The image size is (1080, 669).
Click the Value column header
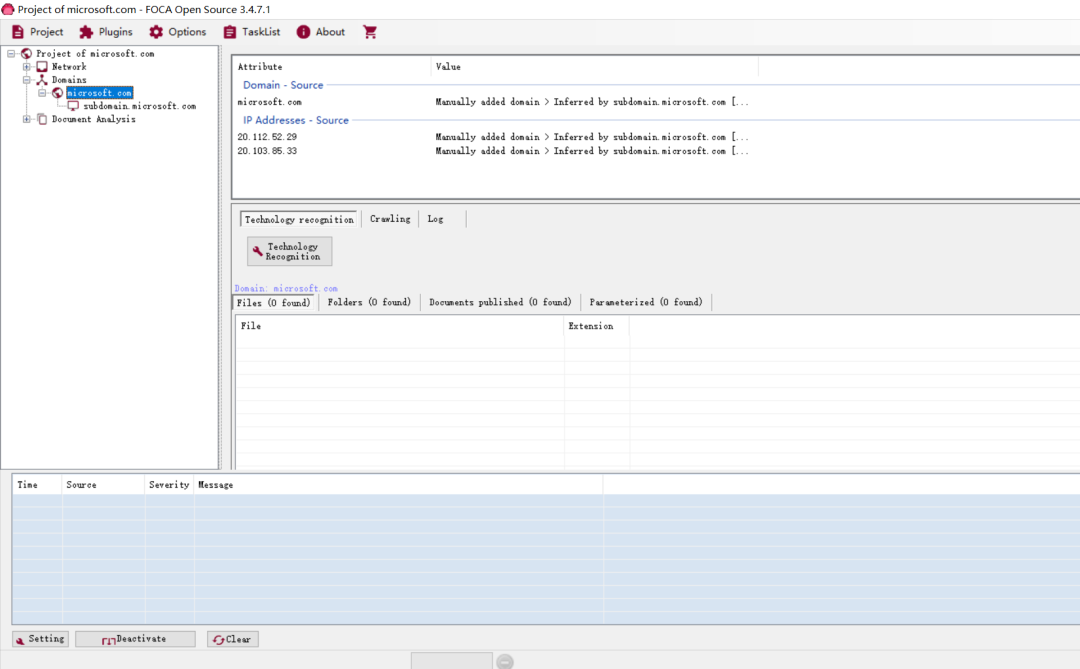click(x=595, y=67)
